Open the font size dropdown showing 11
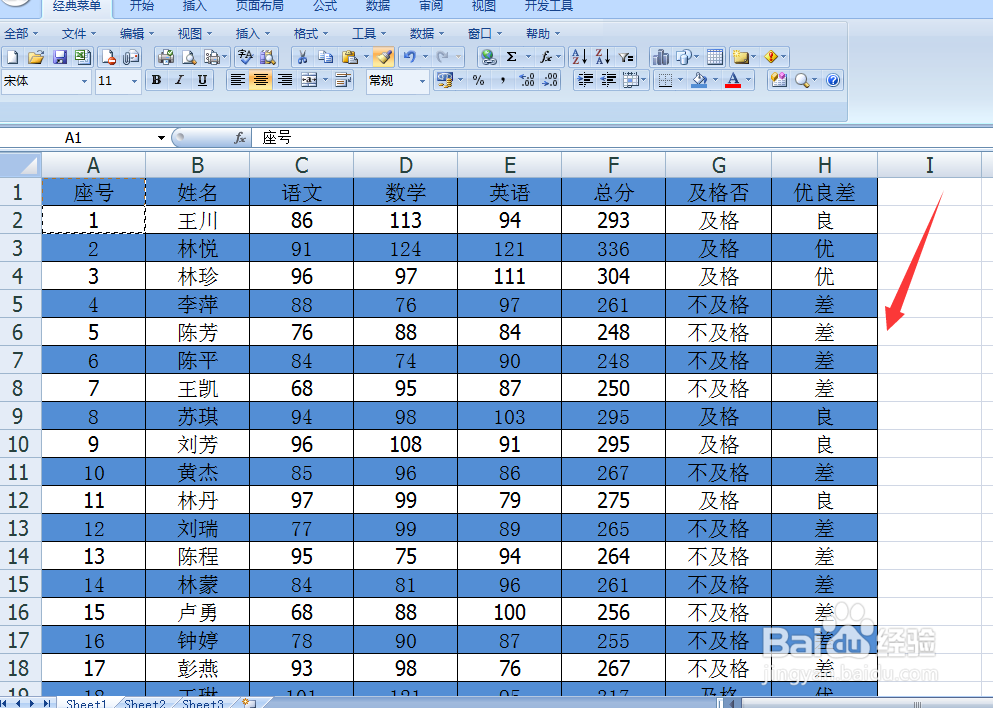 134,81
